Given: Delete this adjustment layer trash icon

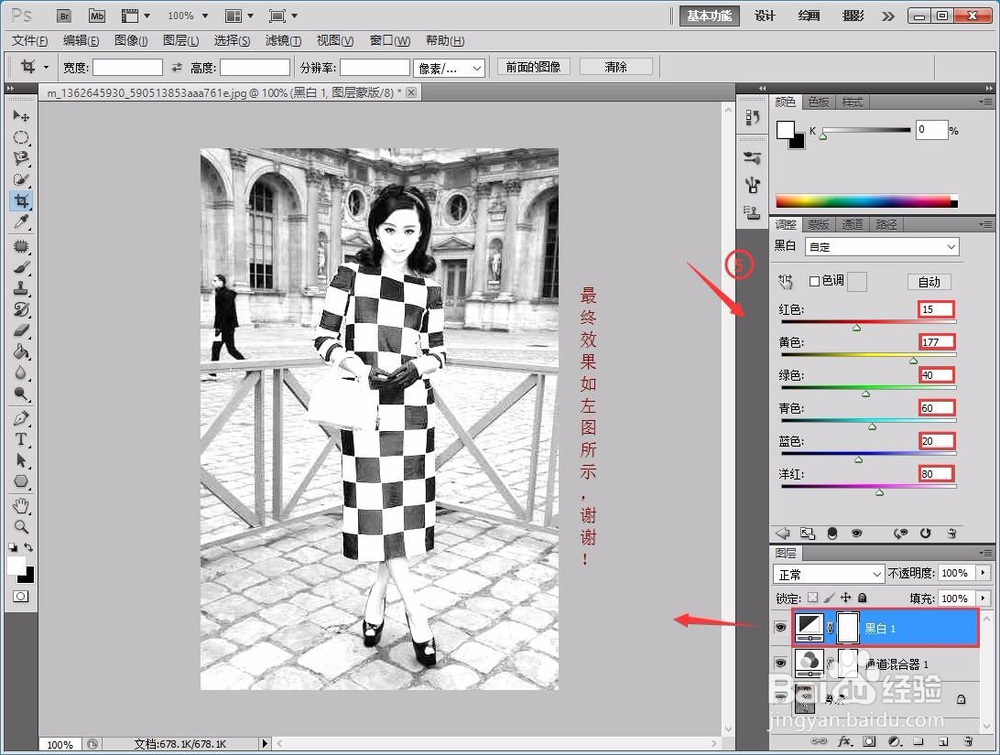Looking at the screenshot, I should [952, 533].
